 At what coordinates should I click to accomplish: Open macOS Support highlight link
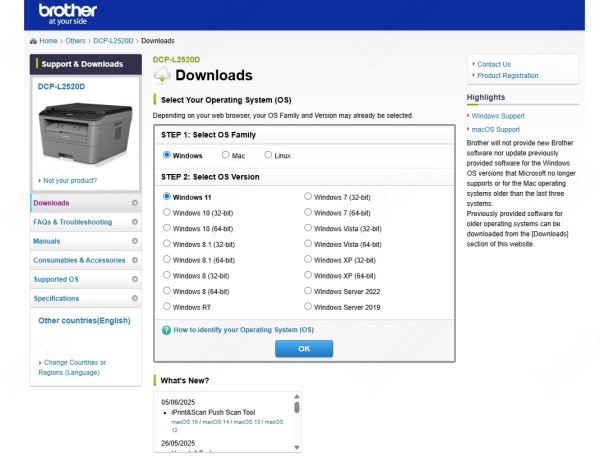tap(496, 130)
